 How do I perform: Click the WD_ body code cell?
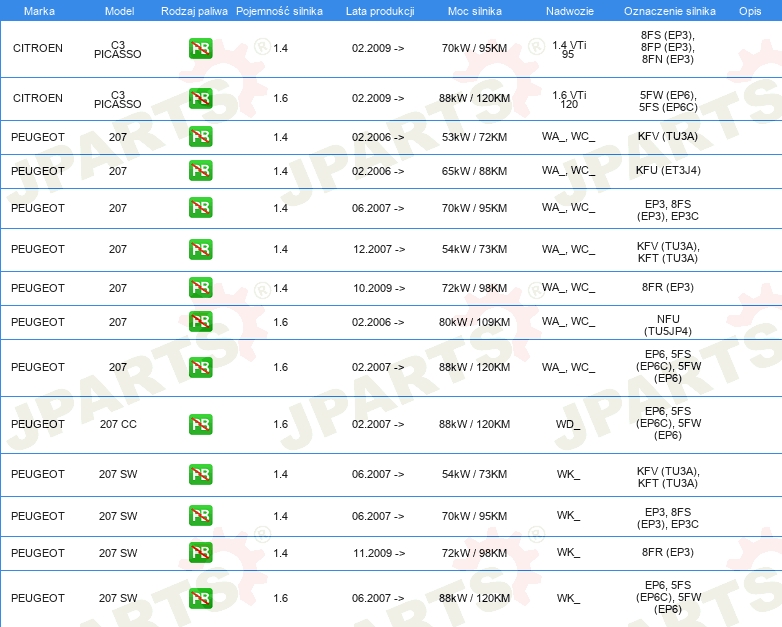click(x=568, y=424)
